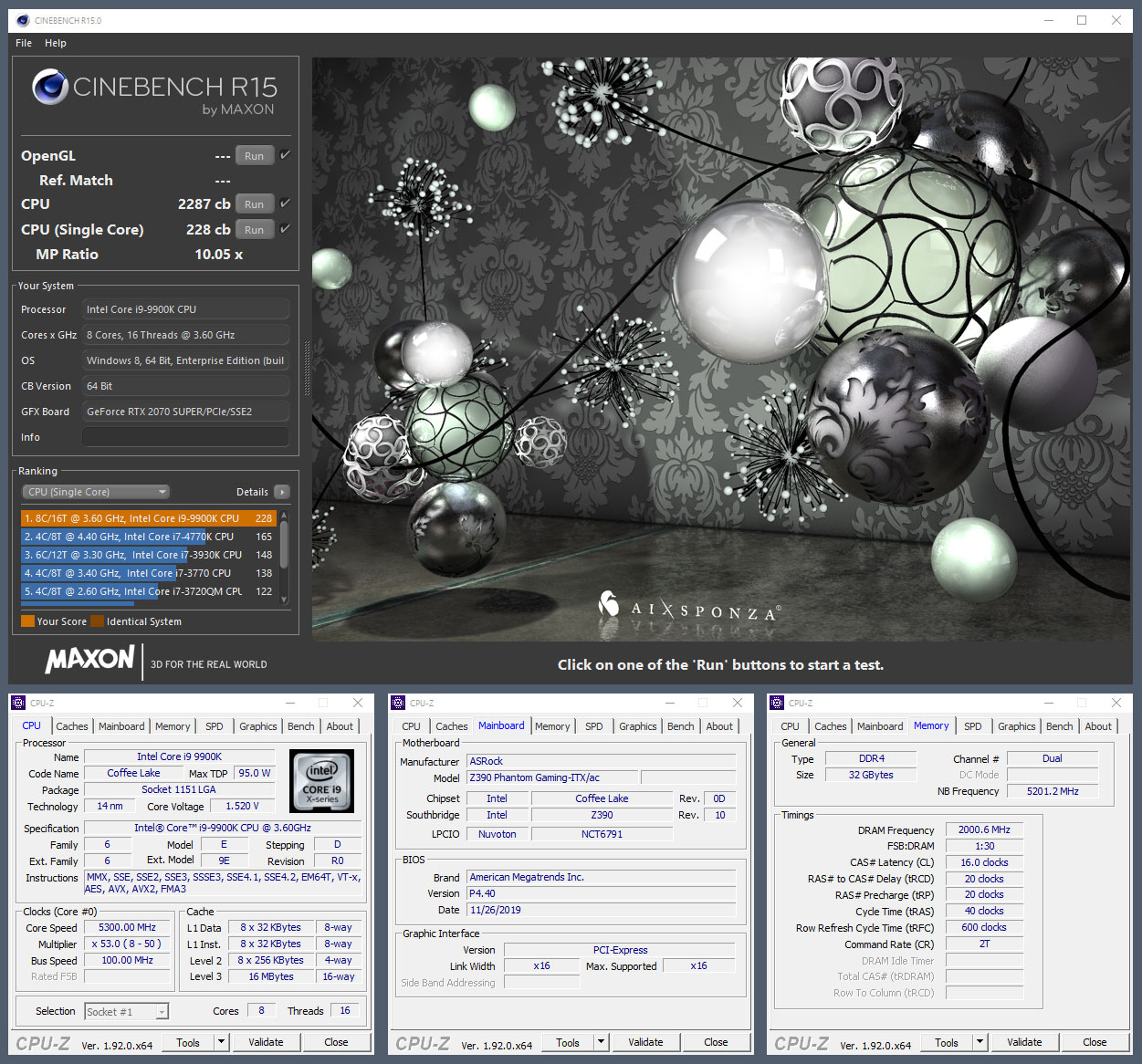Click the Intel Core i9 badge in CPU-Z
The width and height of the screenshot is (1142, 1064).
click(321, 781)
